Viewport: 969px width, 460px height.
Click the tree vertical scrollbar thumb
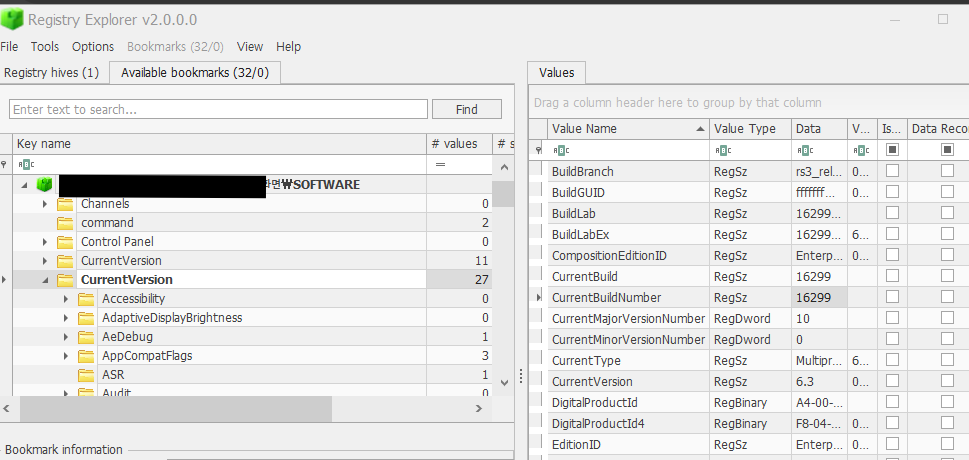pos(503,194)
